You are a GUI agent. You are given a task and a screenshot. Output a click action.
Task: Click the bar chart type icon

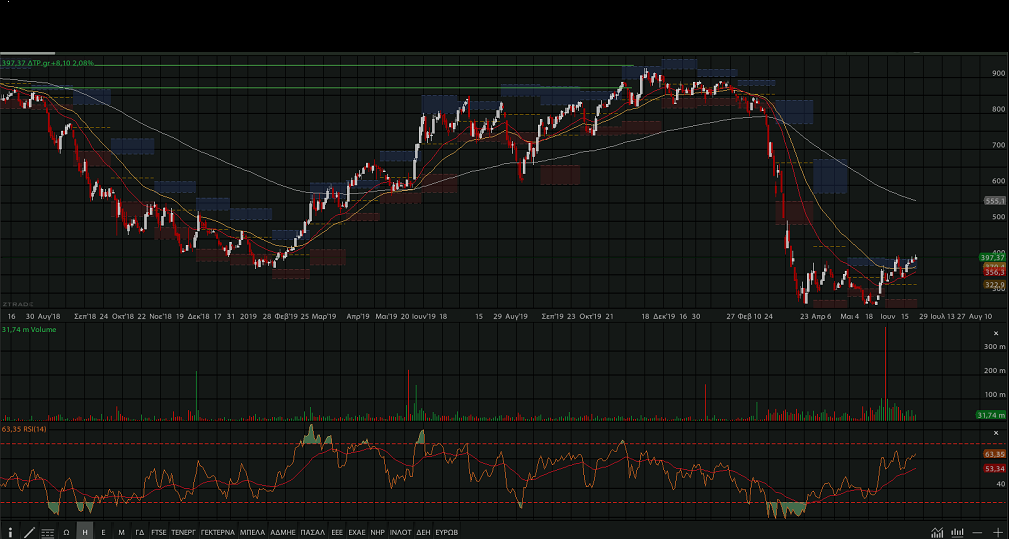coord(957,532)
